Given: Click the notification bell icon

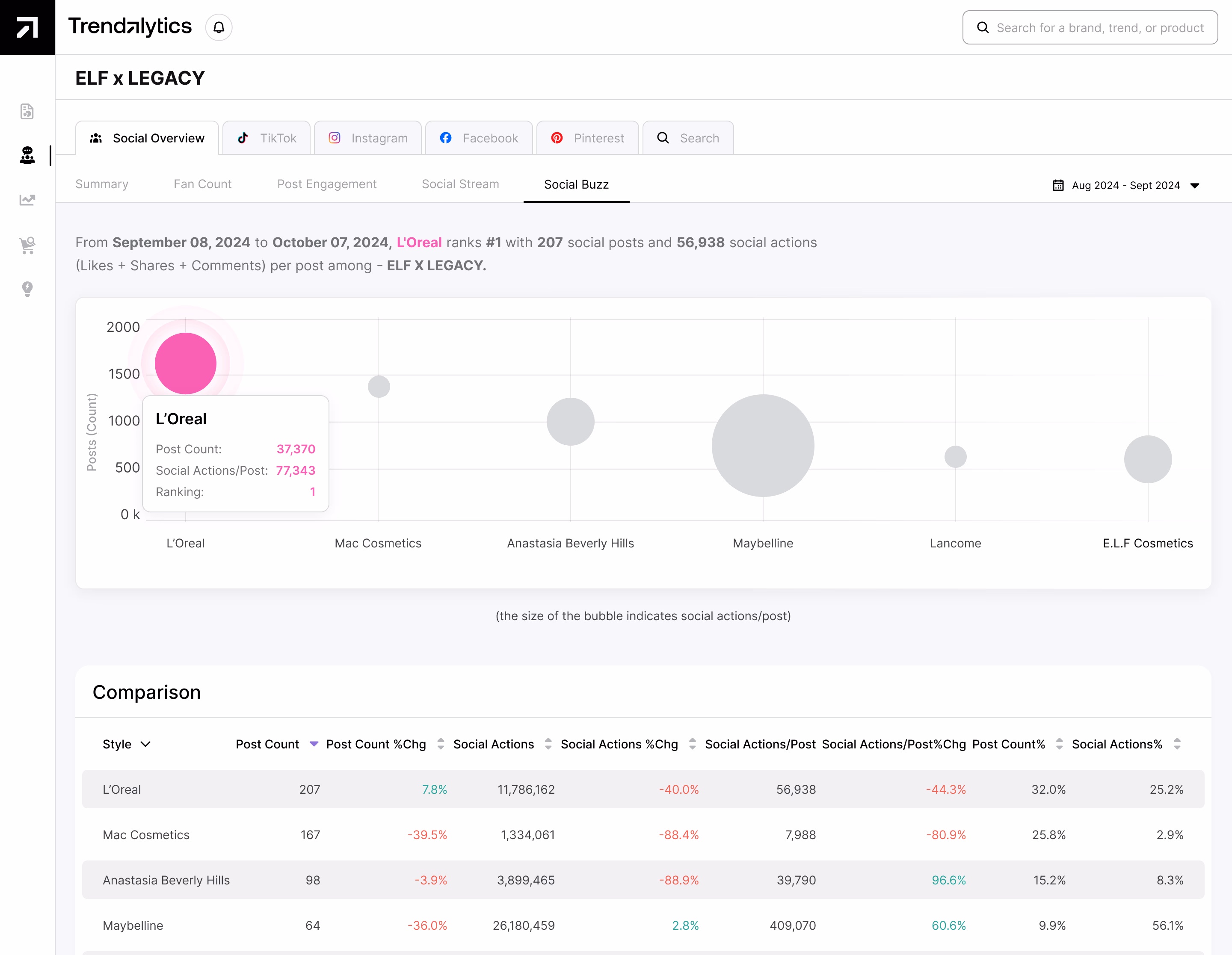Looking at the screenshot, I should pos(219,27).
